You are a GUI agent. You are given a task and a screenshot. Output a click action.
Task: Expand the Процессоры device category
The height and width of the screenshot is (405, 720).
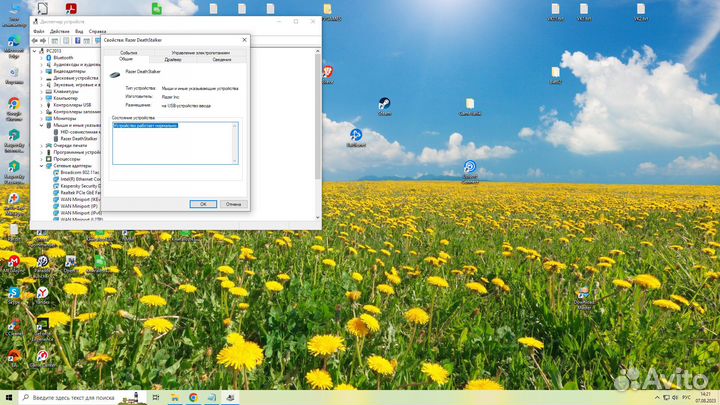tap(42, 158)
